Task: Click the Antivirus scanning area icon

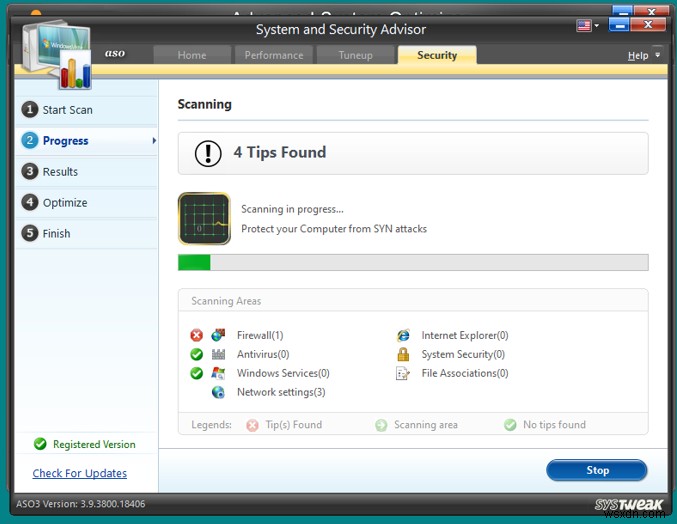Action: [x=218, y=354]
